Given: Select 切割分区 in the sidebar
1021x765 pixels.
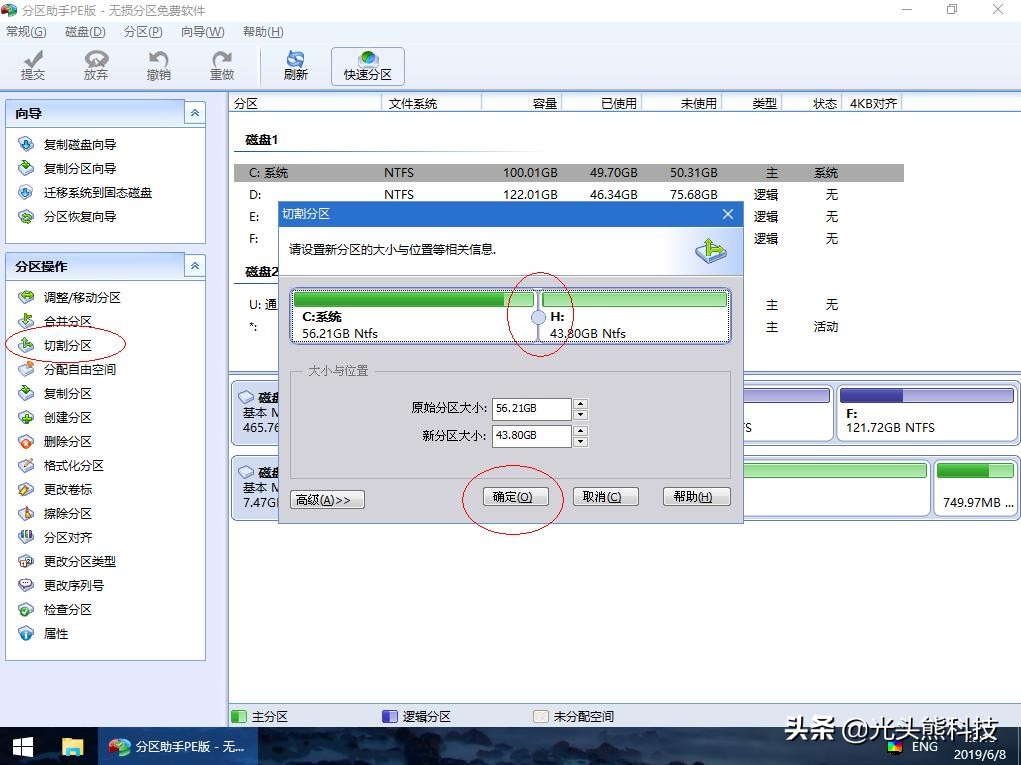Looking at the screenshot, I should [66, 345].
